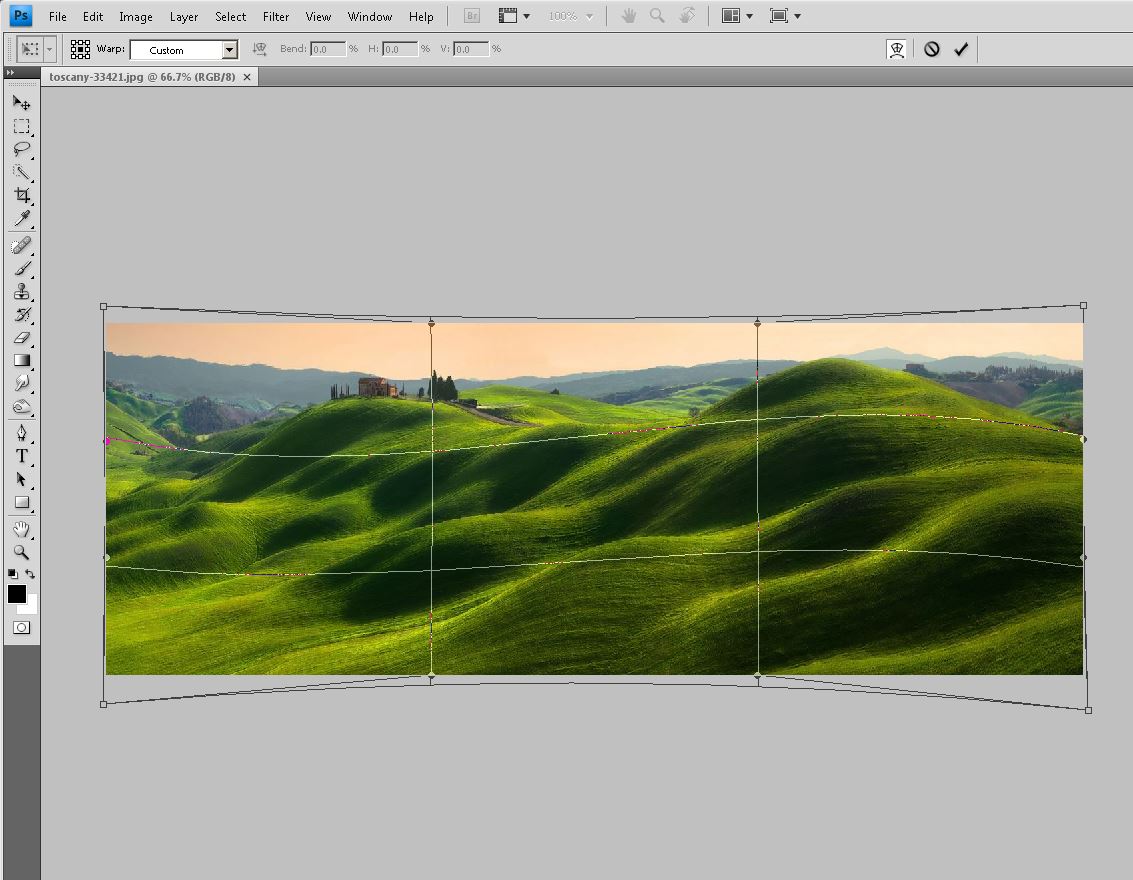Click the black foreground color swatch

tap(16, 594)
